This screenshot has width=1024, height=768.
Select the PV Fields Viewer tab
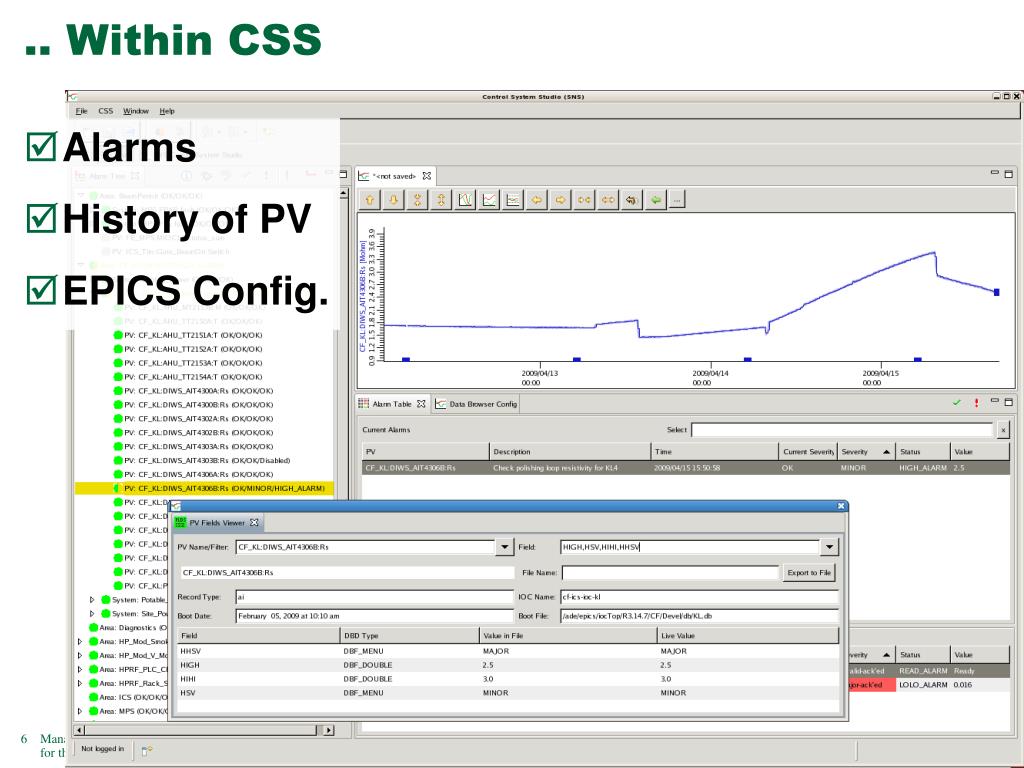point(217,522)
